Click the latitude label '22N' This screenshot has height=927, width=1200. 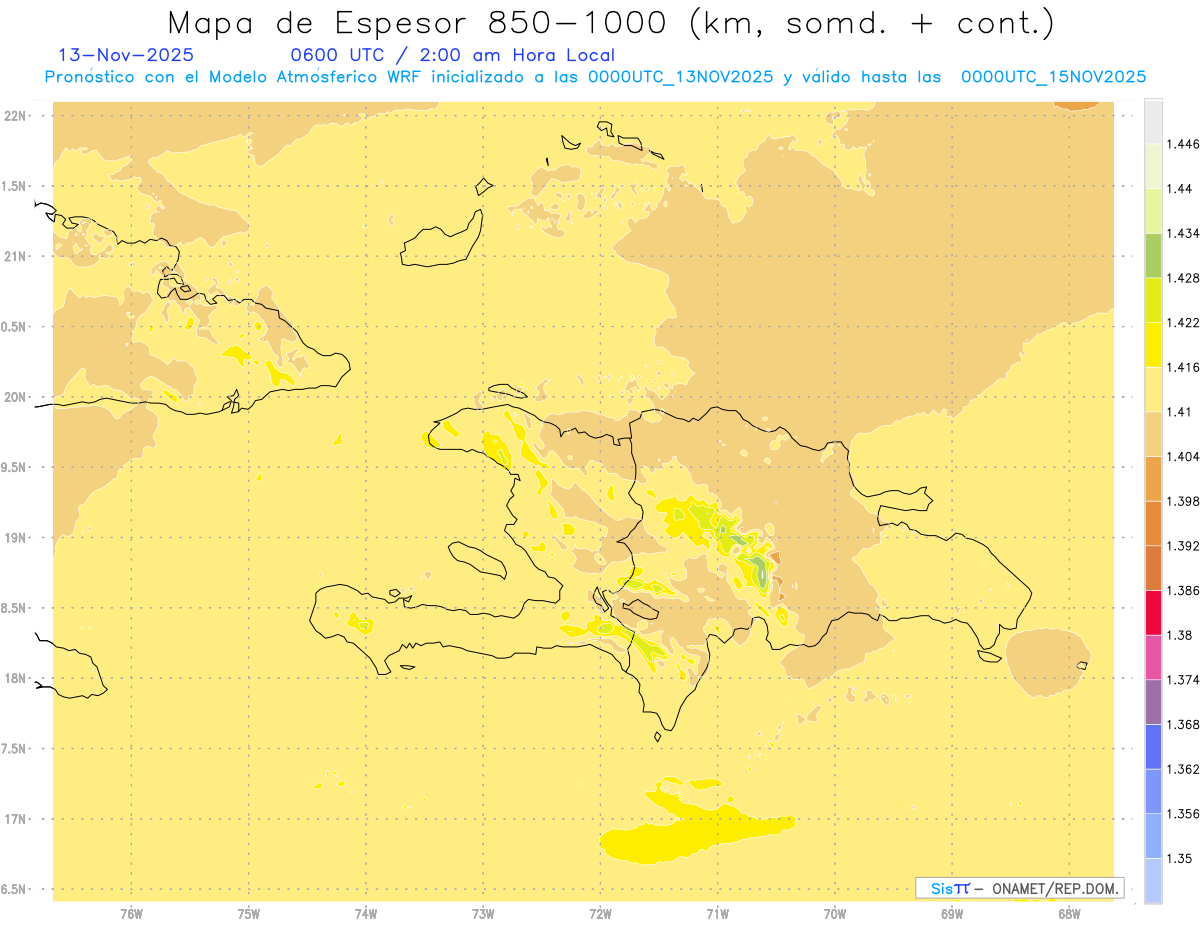(15, 115)
